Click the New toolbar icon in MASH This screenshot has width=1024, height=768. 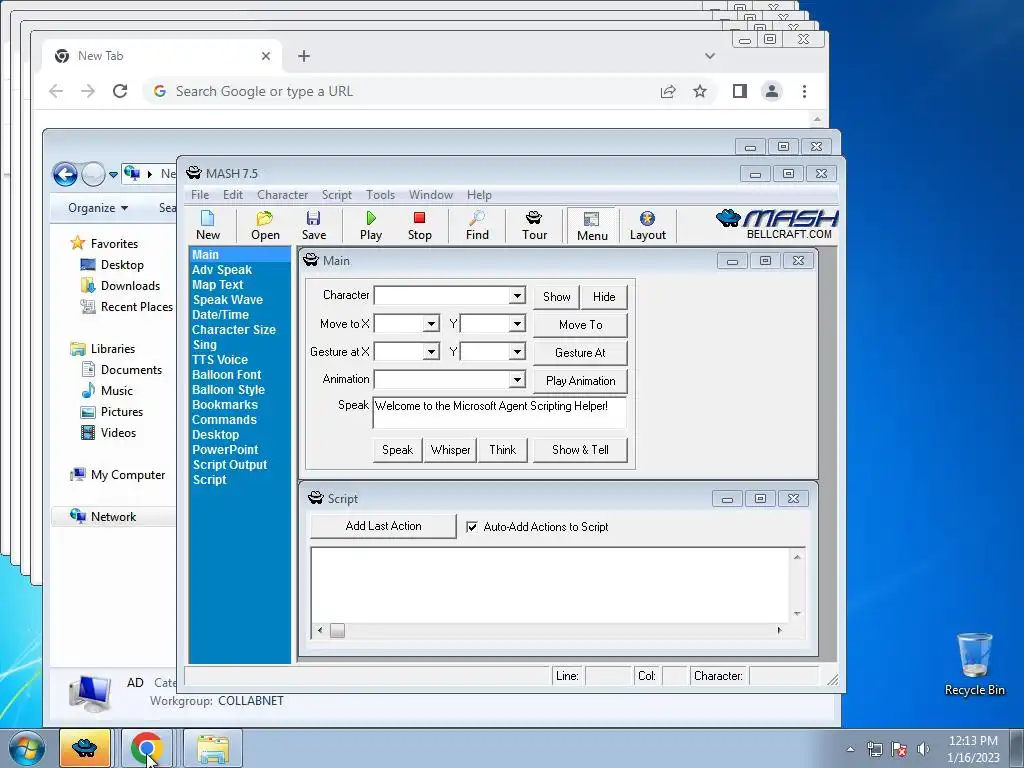tap(208, 226)
